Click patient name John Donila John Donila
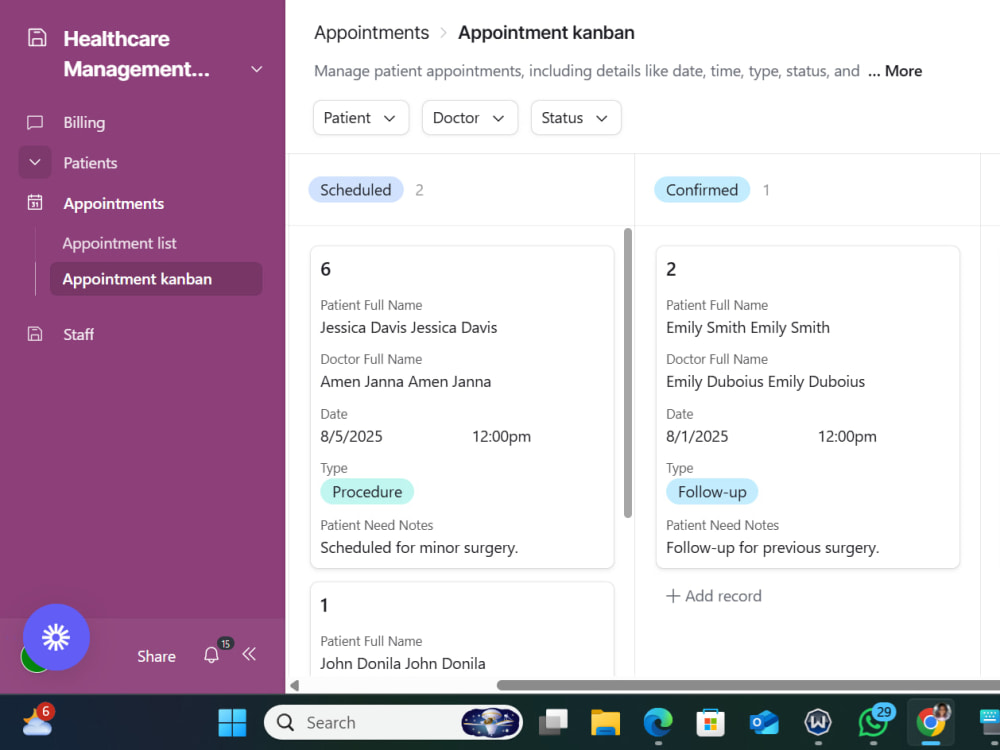Viewport: 1000px width, 750px height. pos(402,663)
